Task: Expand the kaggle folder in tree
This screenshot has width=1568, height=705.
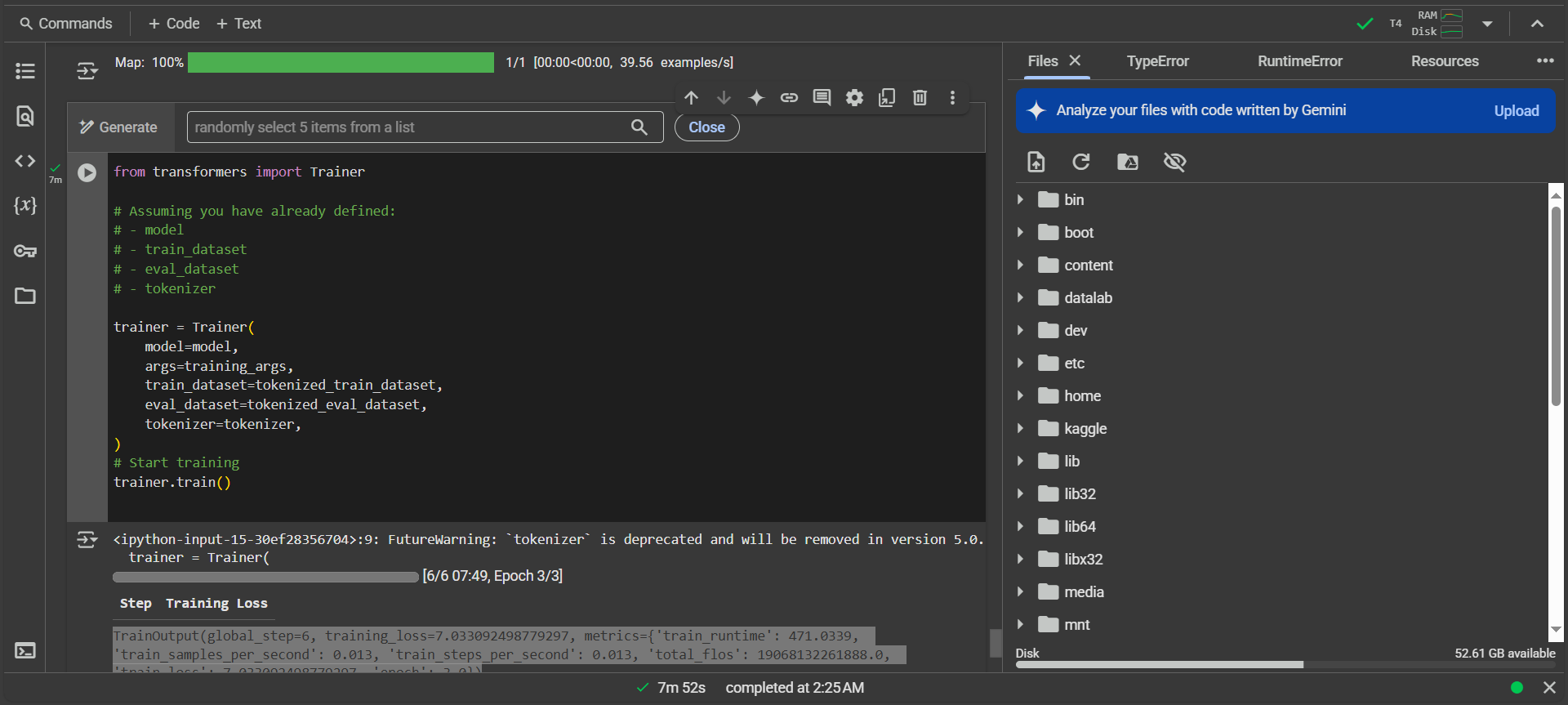Action: [1021, 429]
